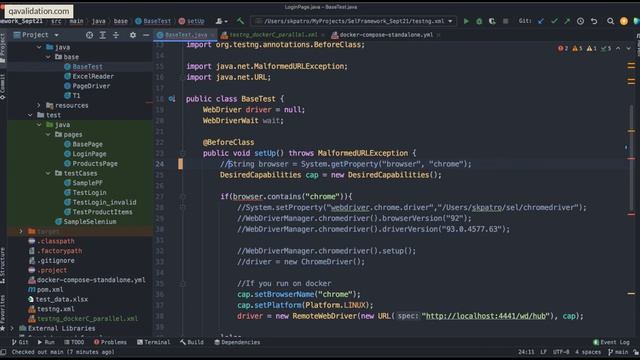Push commits with the Git arrow icon
The image size is (640, 360).
pos(567,21)
